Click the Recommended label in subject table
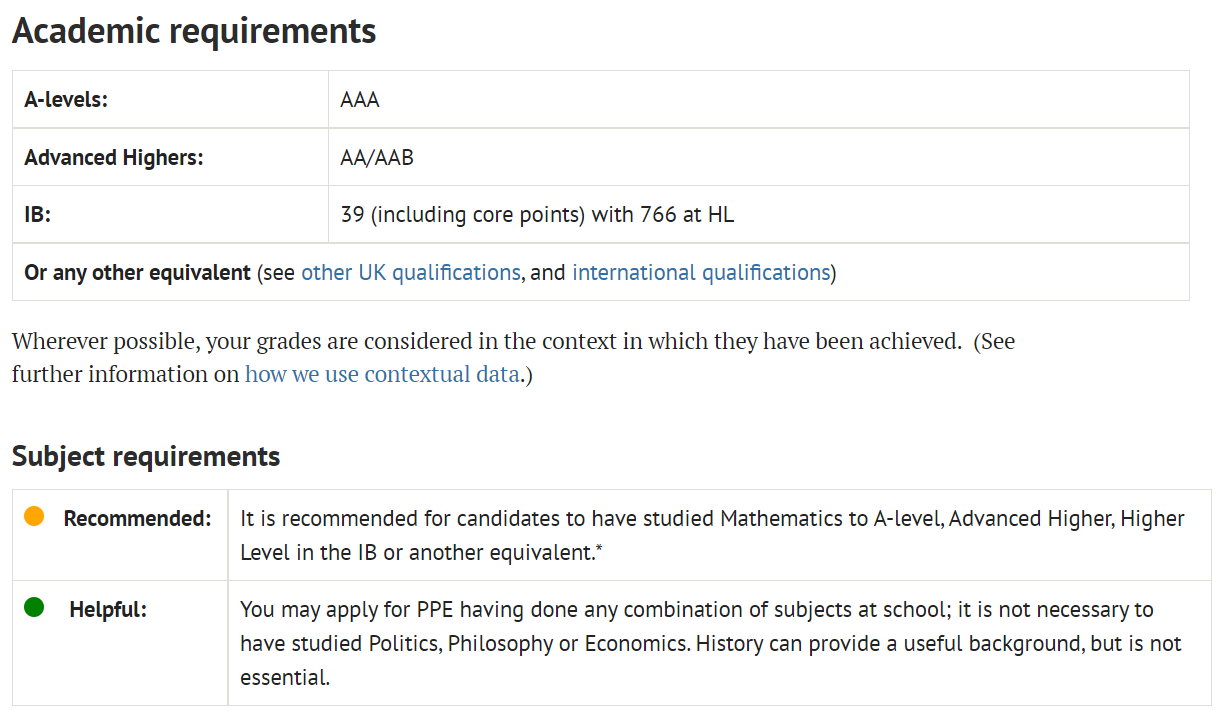The width and height of the screenshot is (1226, 714). (138, 519)
